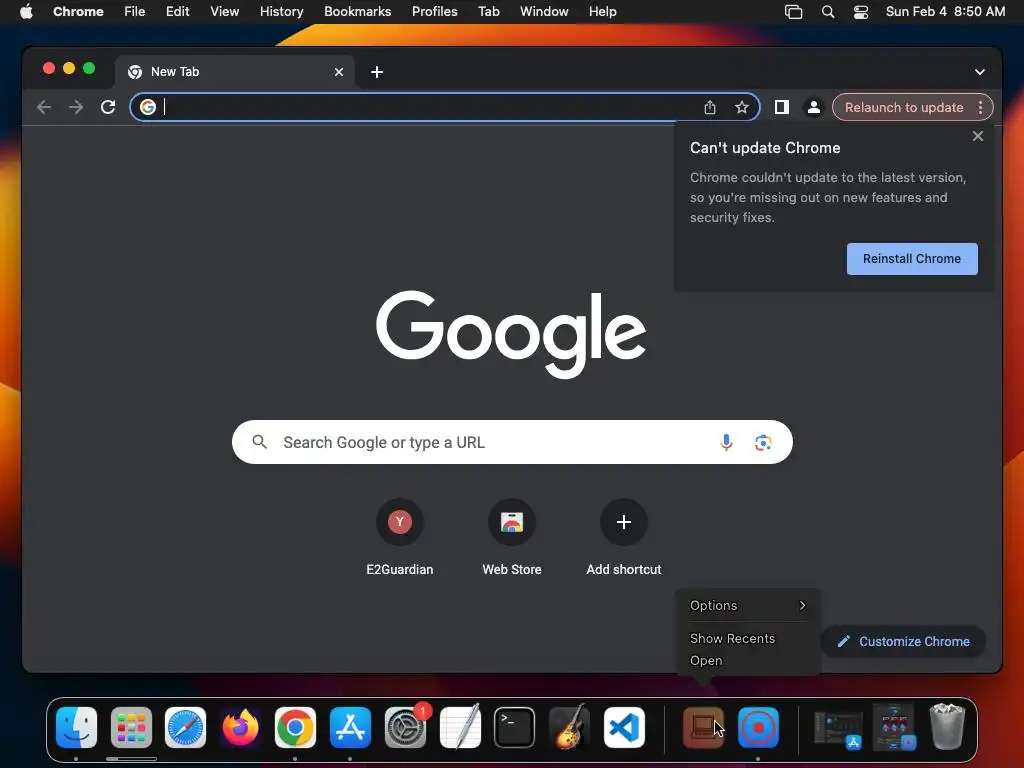1024x768 pixels.
Task: Open System Settings from the dock
Action: tap(406, 727)
